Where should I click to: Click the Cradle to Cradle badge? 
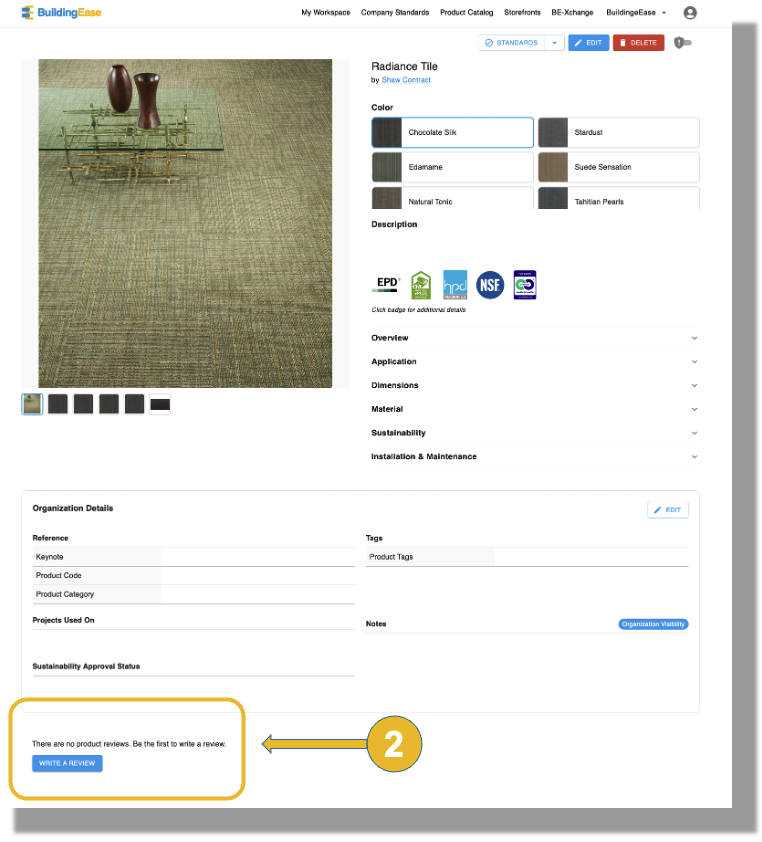(x=525, y=285)
